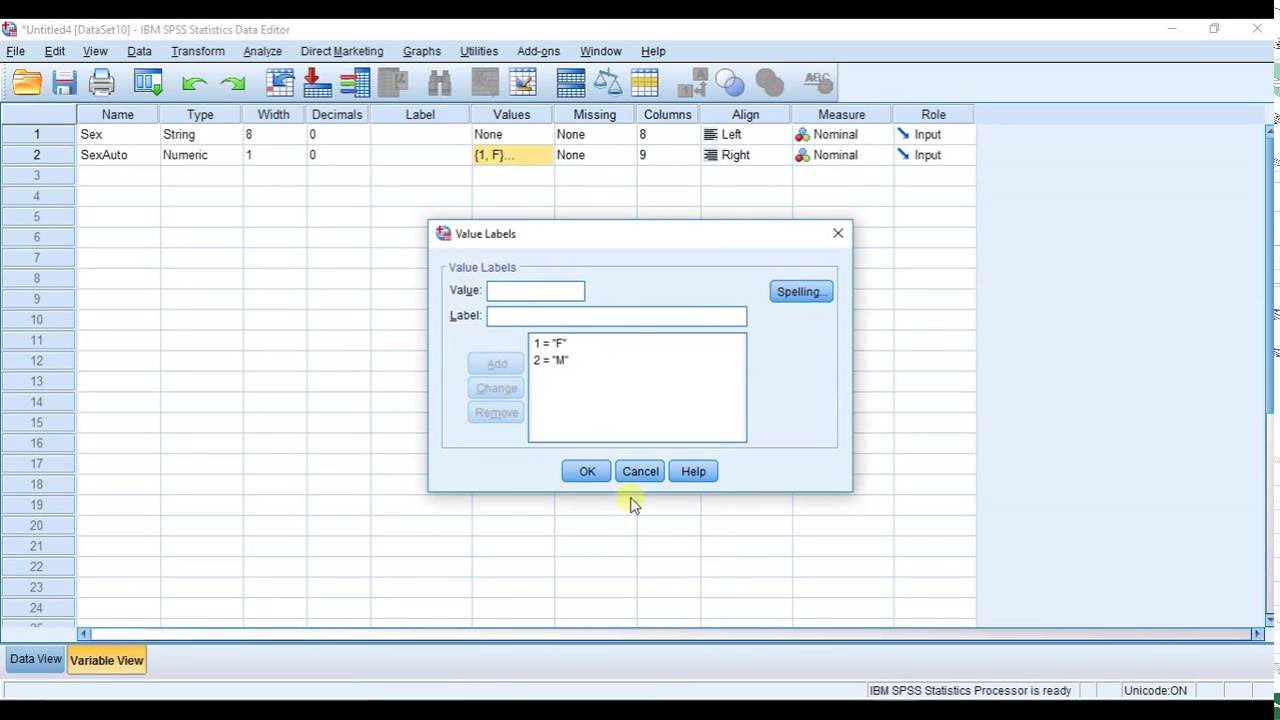Toggle the Value labels toolbar icon
The height and width of the screenshot is (720, 1280).
[693, 82]
